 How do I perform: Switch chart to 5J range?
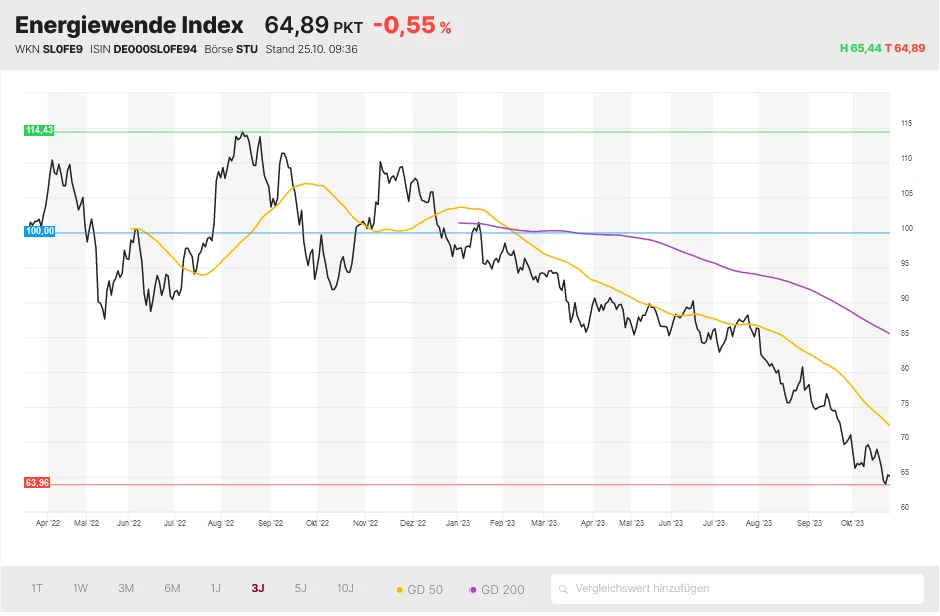(301, 588)
